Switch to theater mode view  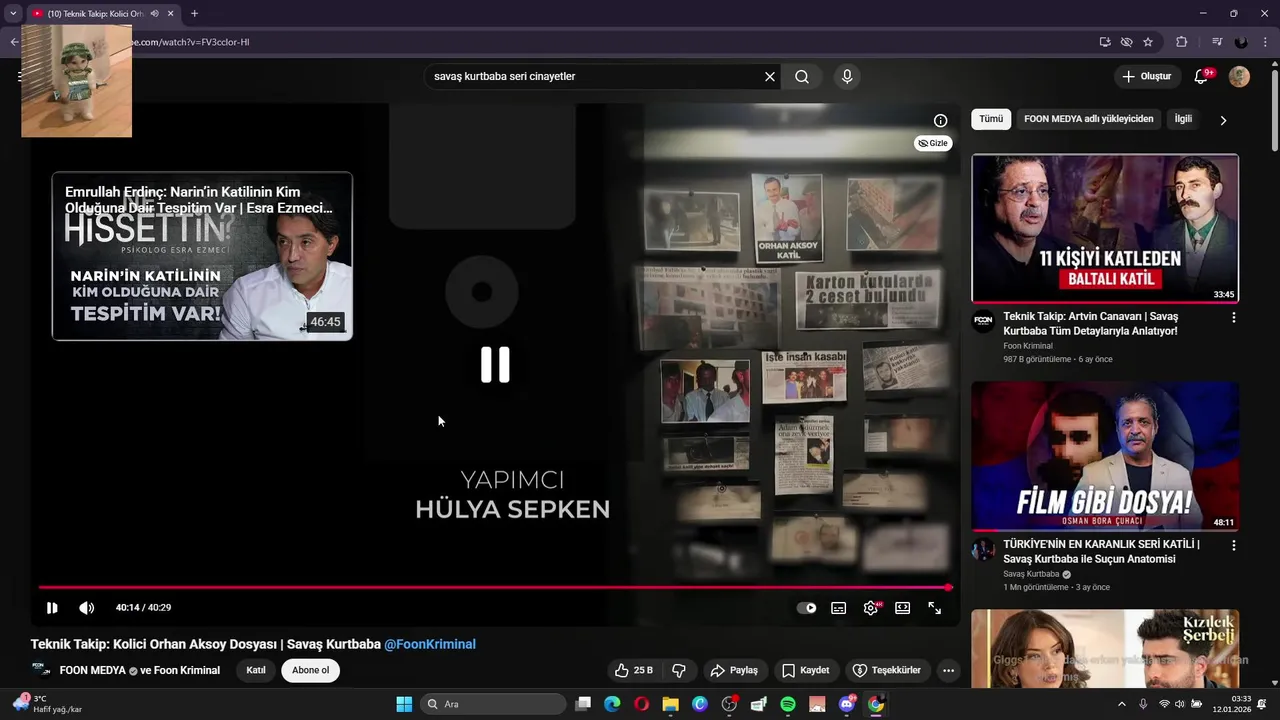click(903, 608)
